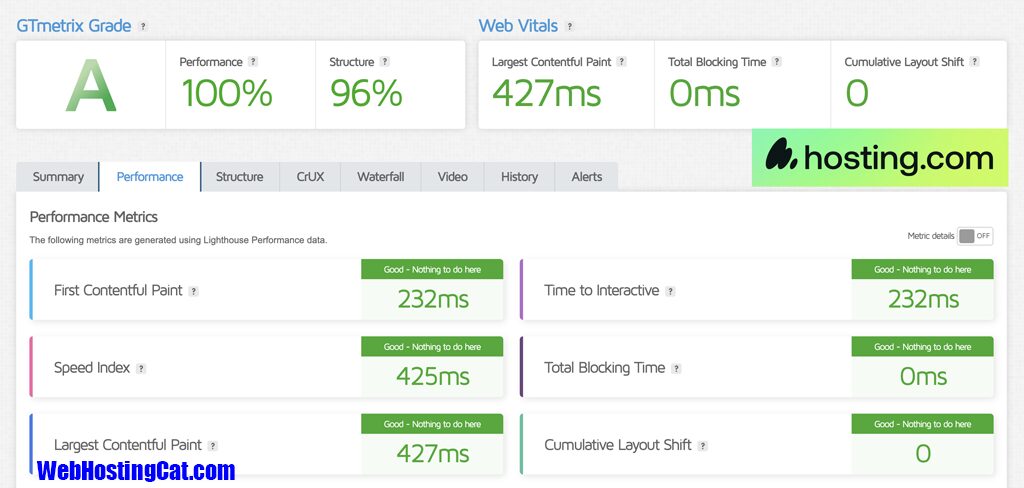Click Time to Interactive 232ms value

[923, 299]
